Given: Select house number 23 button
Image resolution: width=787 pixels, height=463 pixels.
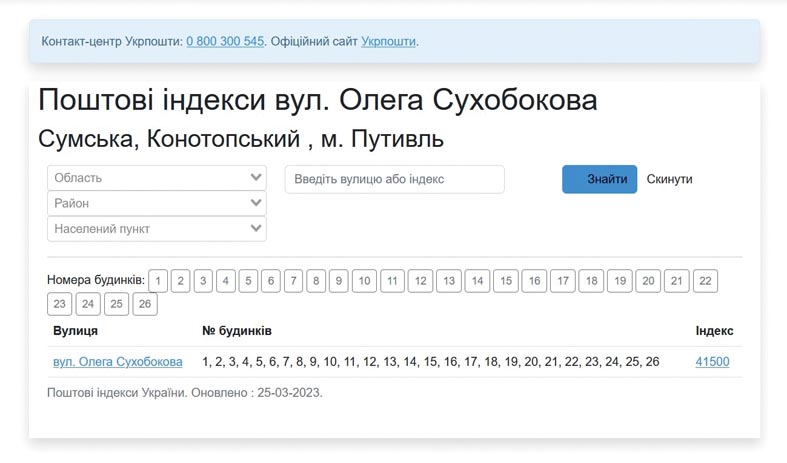Looking at the screenshot, I should click(60, 304).
